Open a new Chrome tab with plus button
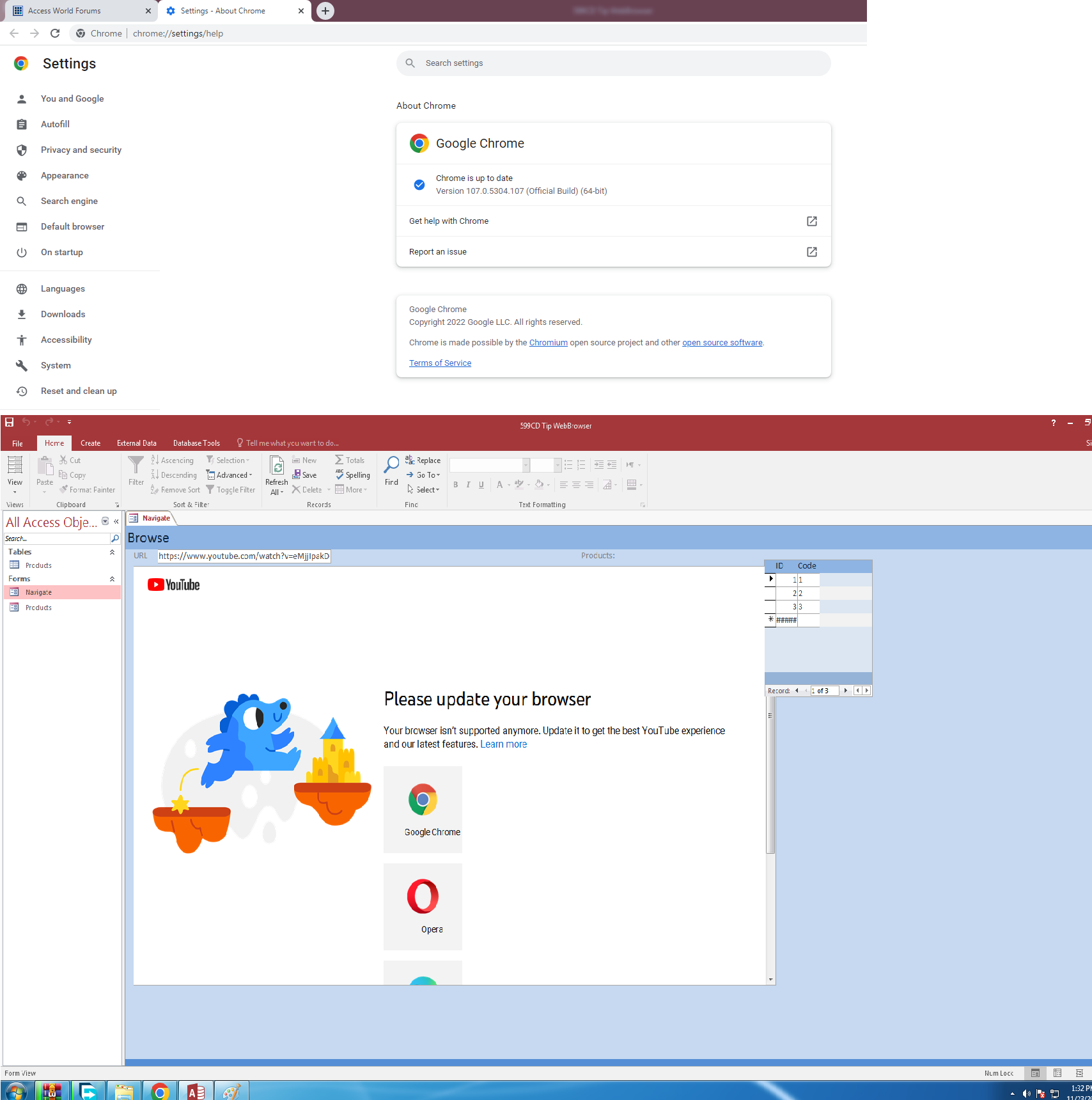Viewport: 1092px width, 1100px height. (x=325, y=11)
